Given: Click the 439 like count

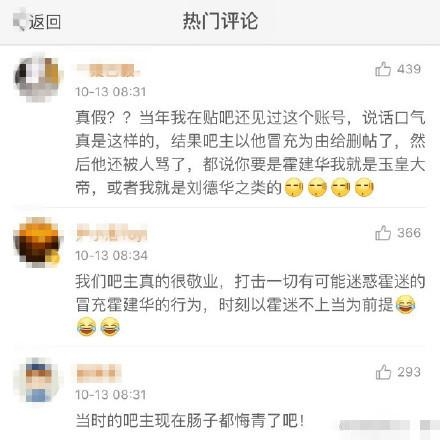Looking at the screenshot, I should [409, 69].
